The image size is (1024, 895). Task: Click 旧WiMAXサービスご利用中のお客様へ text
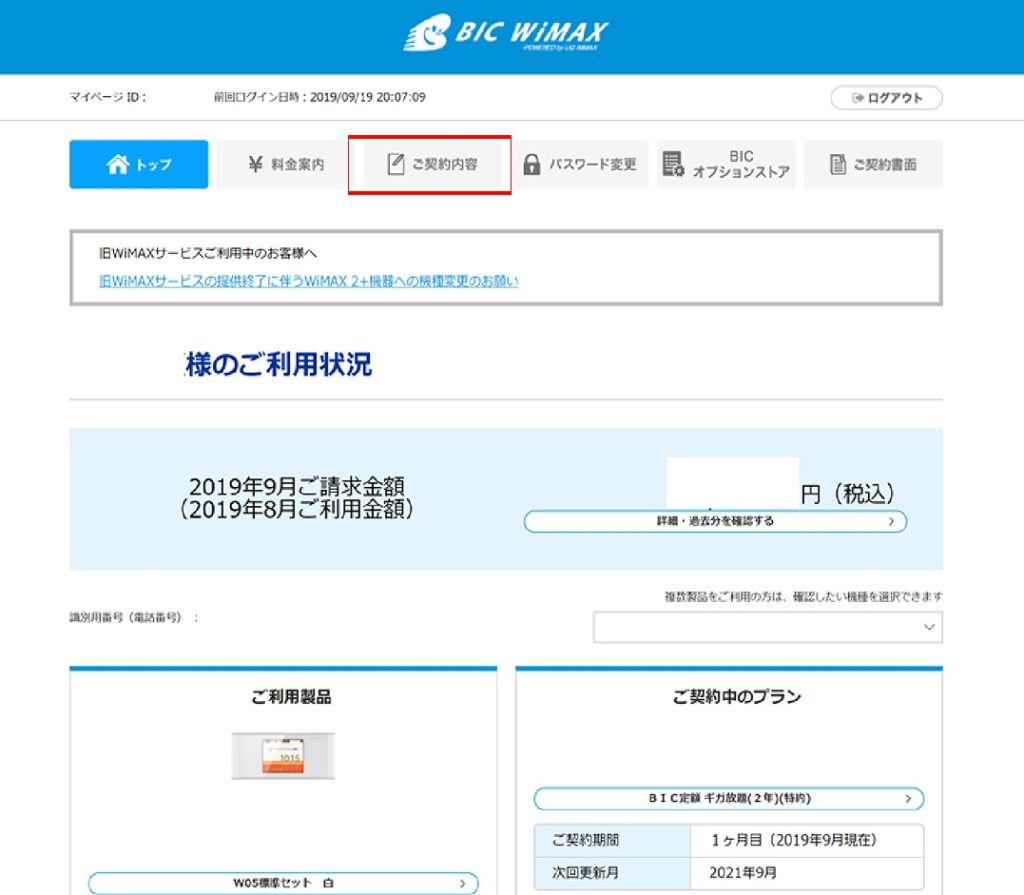(x=208, y=253)
